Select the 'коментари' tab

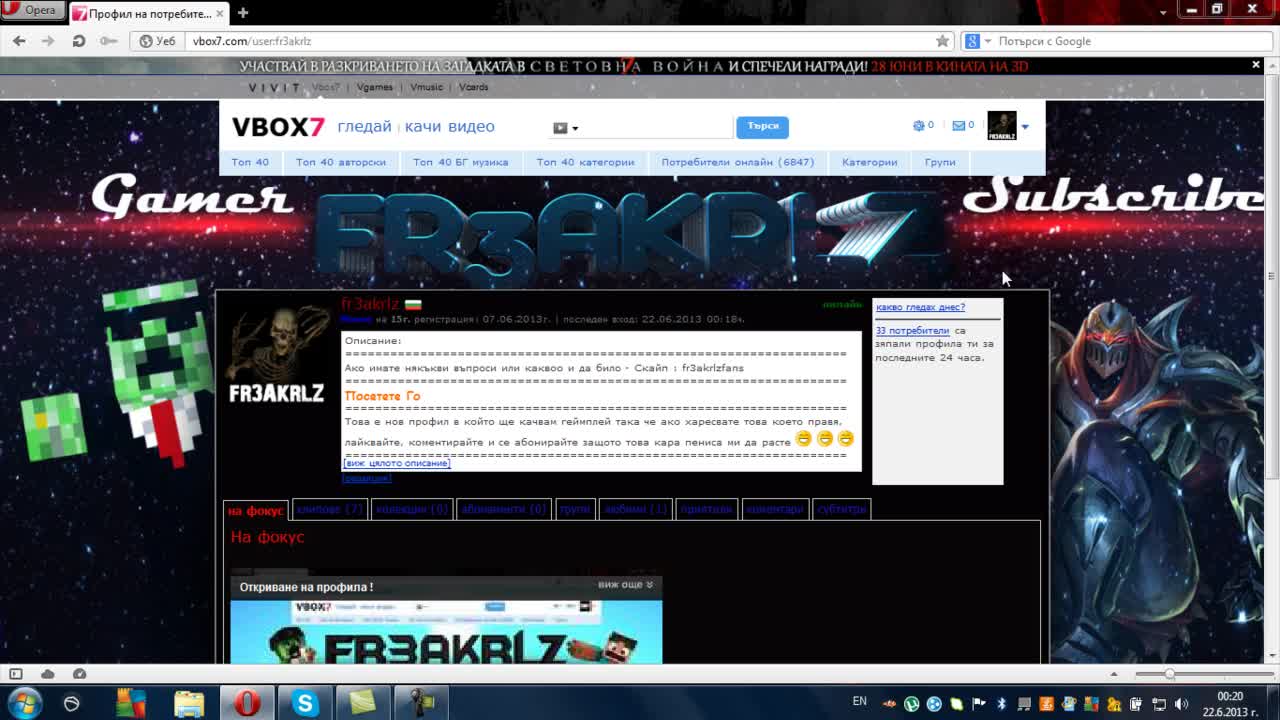(774, 509)
